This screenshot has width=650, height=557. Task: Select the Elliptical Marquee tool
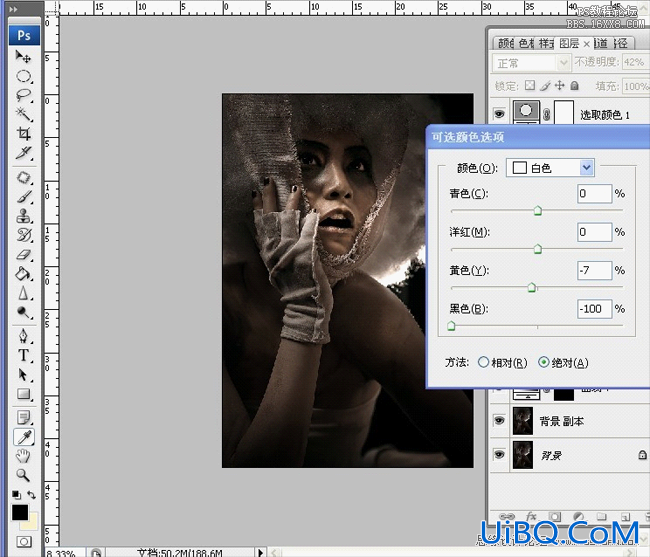click(23, 76)
